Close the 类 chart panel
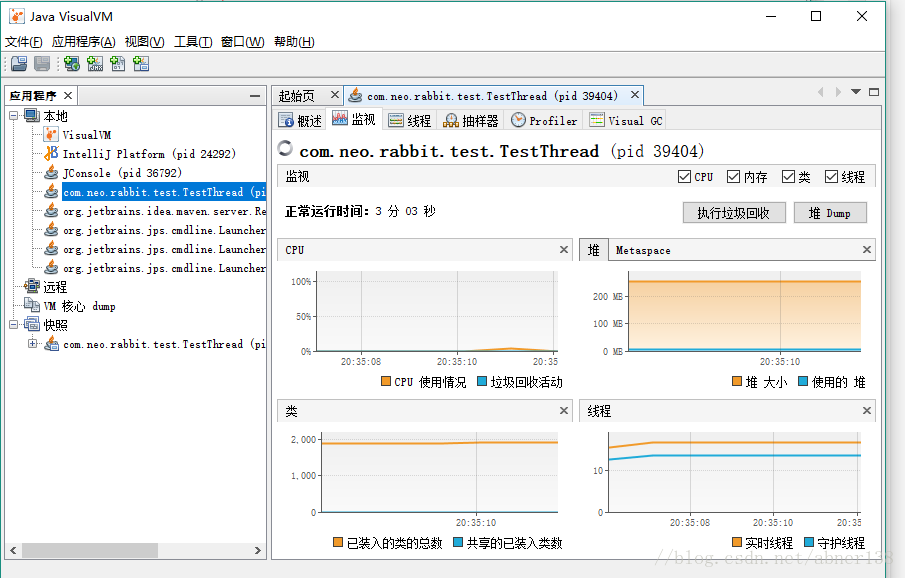 point(564,411)
